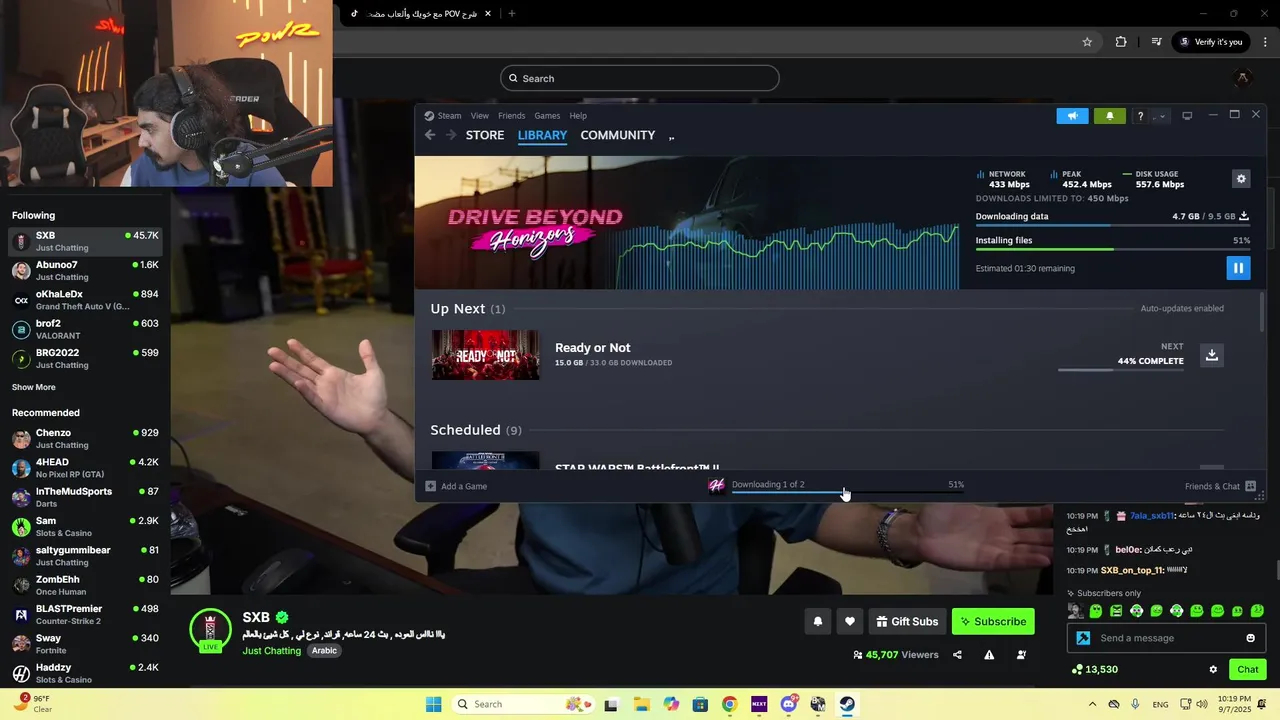Open the Help menu in Steam

(578, 116)
